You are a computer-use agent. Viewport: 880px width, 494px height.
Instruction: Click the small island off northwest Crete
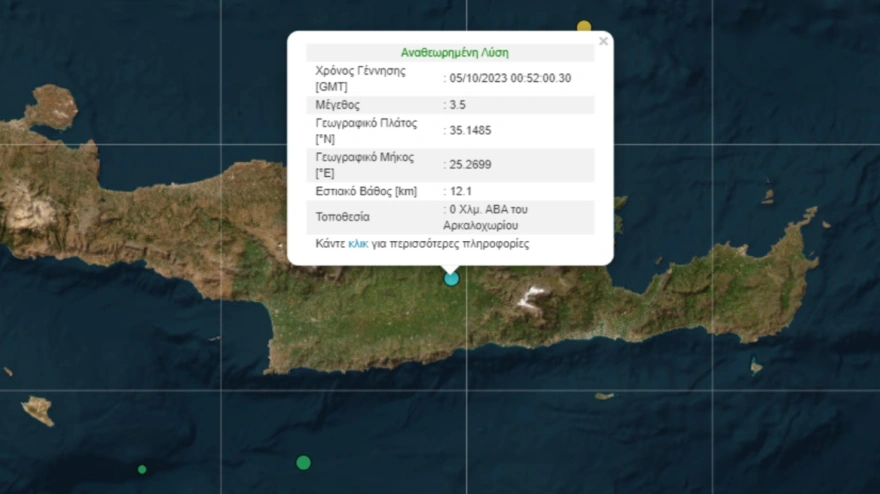(x=52, y=105)
